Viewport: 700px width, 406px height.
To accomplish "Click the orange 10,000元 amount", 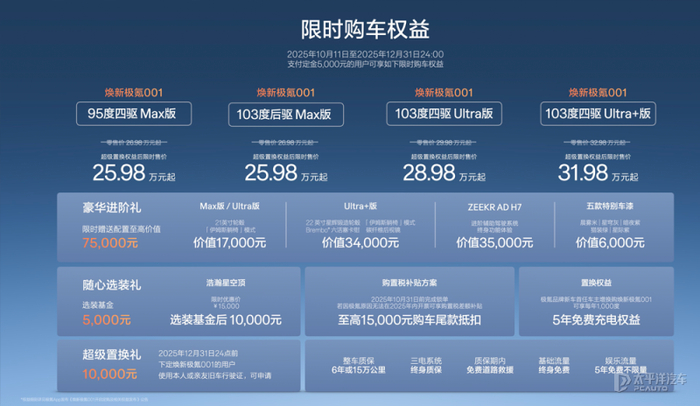I will coord(110,374).
